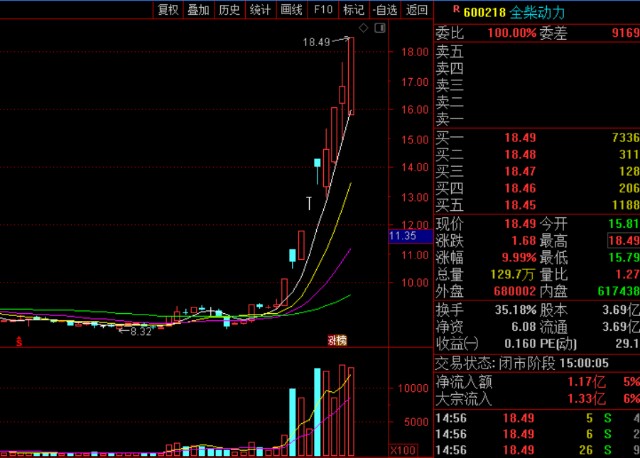Click the 今开 15.81 value

click(x=623, y=224)
